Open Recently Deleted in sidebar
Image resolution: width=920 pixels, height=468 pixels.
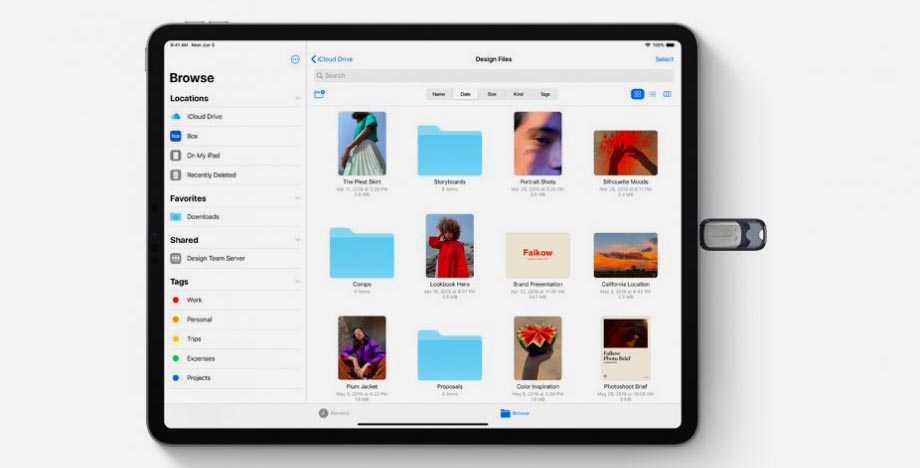[235, 175]
